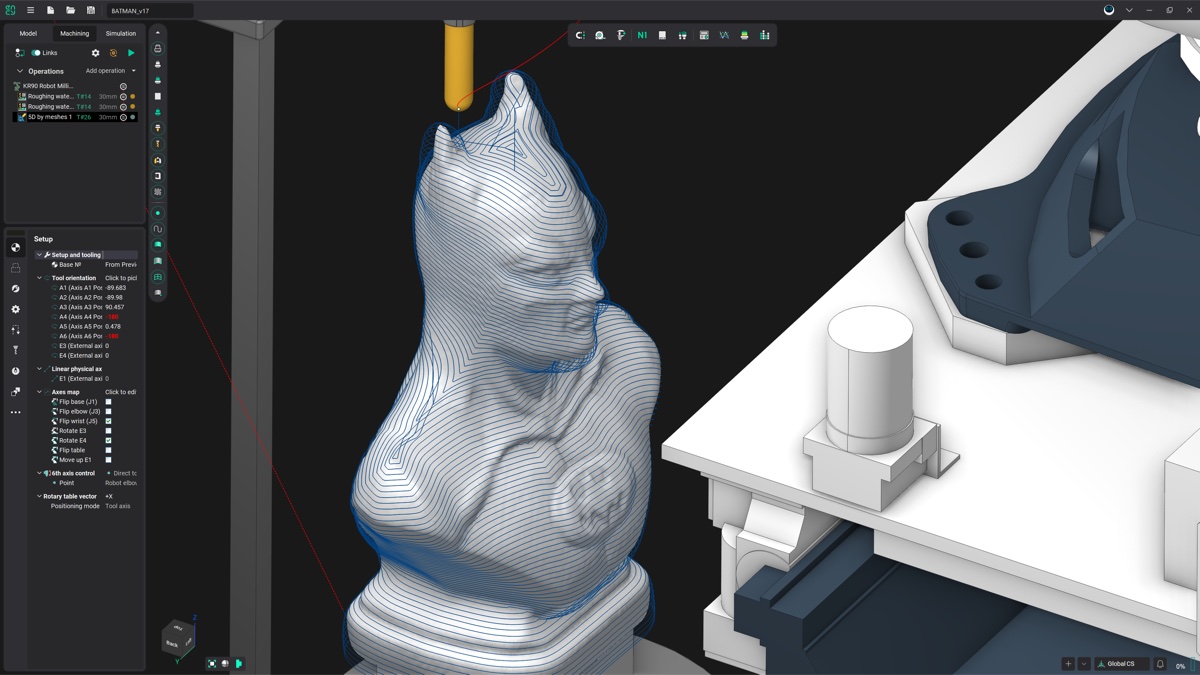Click the green play/calculate operations icon
Image resolution: width=1200 pixels, height=675 pixels.
click(131, 53)
